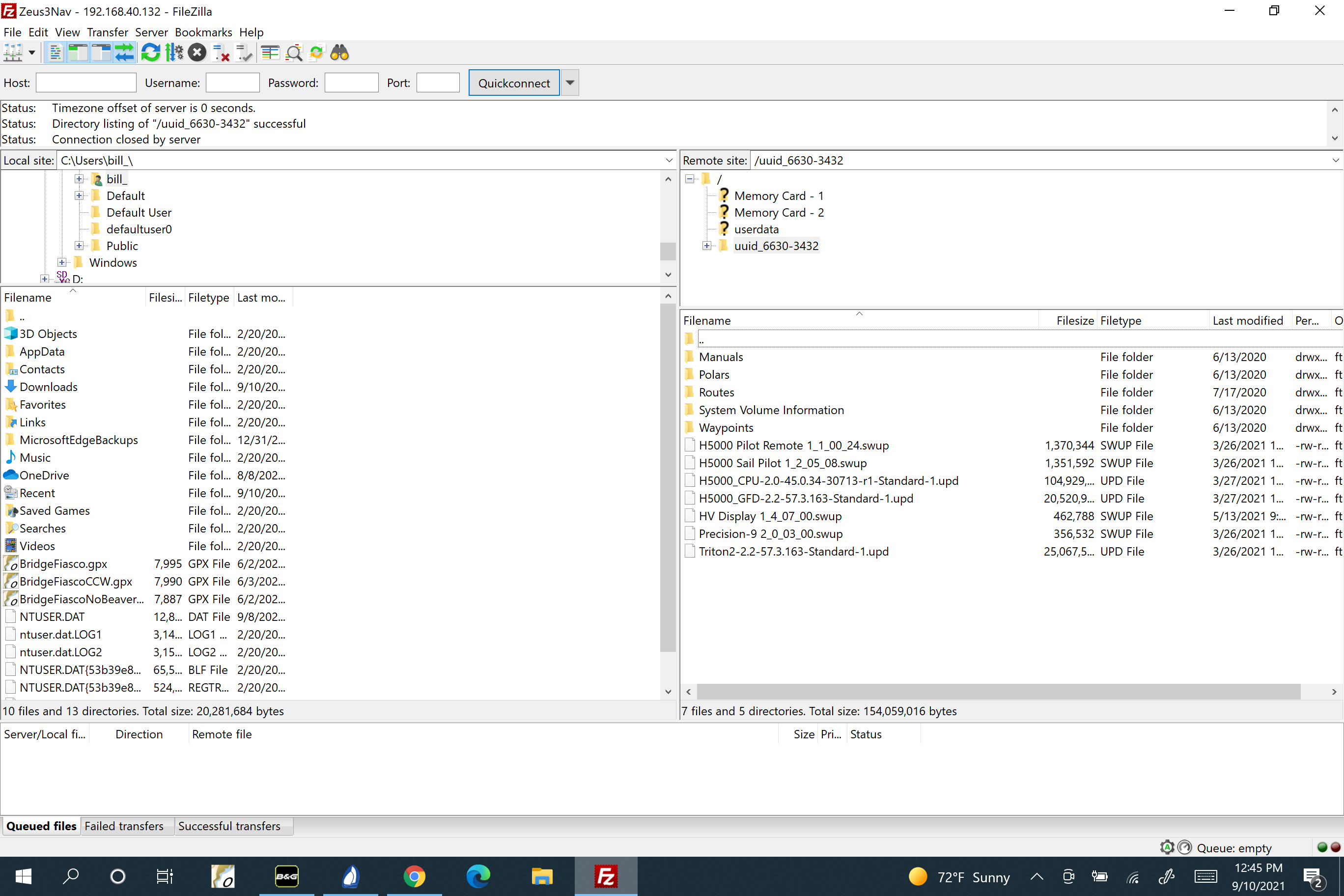Focus the Username input field

[232, 83]
